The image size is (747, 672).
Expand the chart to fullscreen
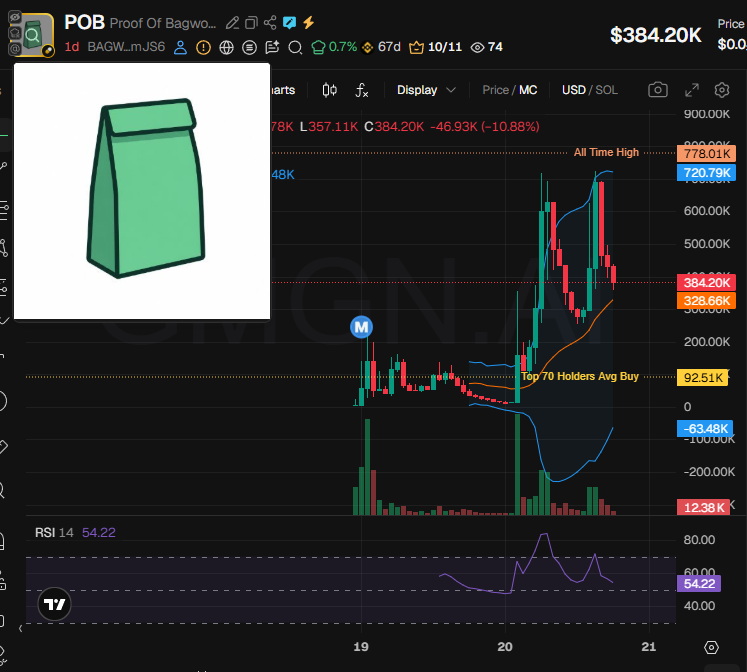point(692,90)
